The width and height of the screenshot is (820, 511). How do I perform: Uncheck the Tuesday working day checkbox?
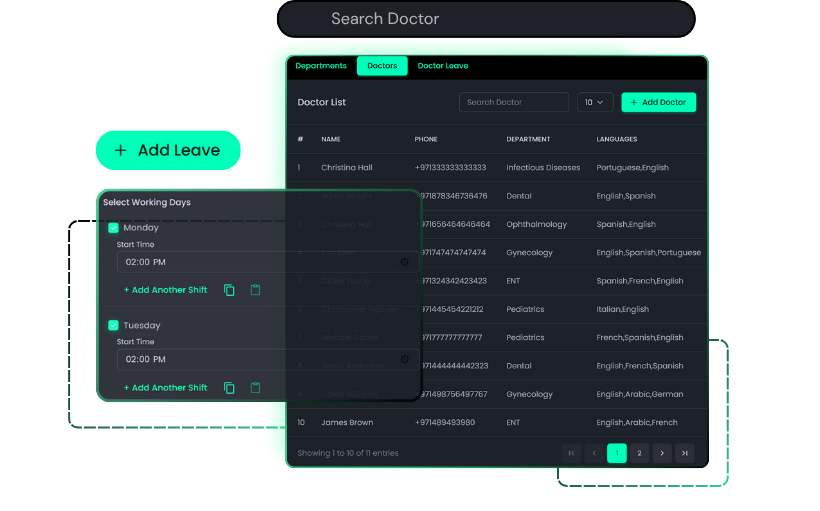(113, 325)
